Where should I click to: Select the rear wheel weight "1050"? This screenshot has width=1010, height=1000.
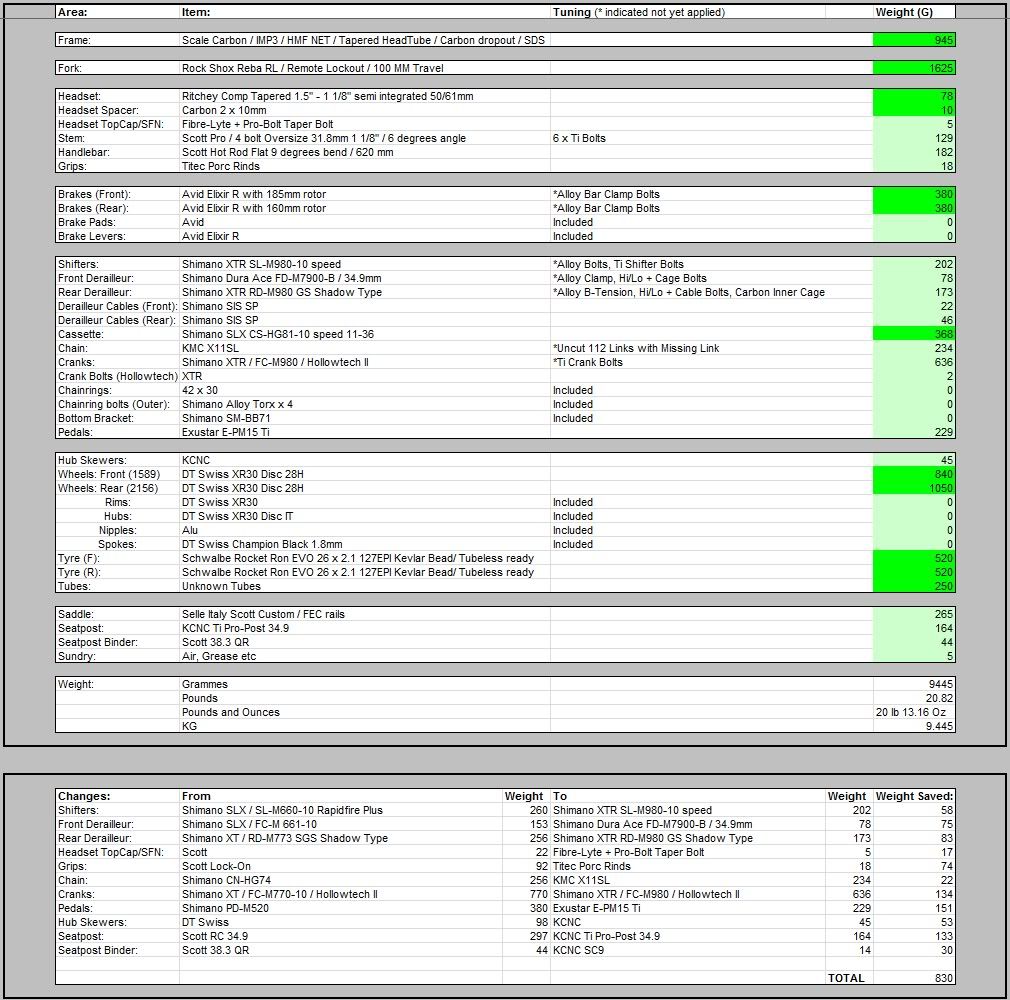914,488
